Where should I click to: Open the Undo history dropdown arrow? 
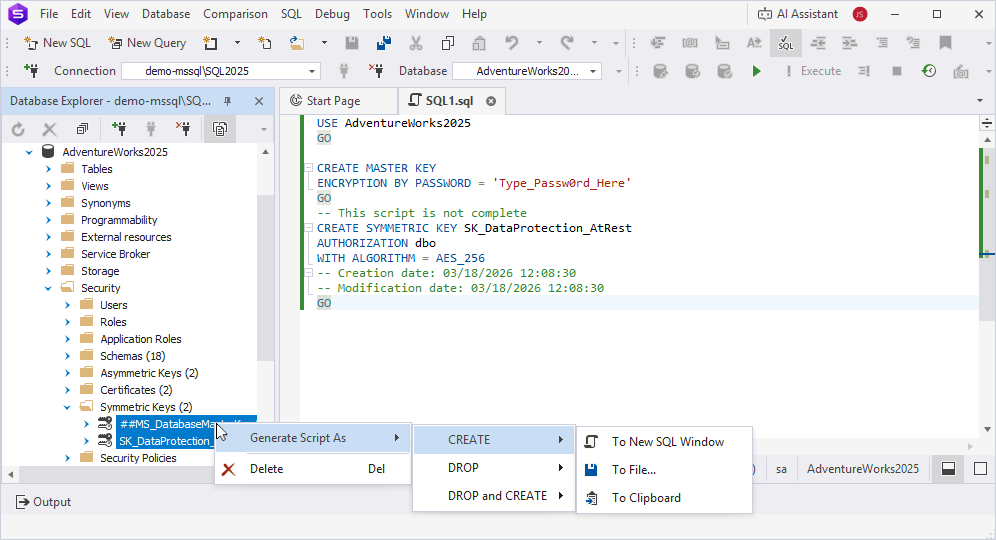539,43
